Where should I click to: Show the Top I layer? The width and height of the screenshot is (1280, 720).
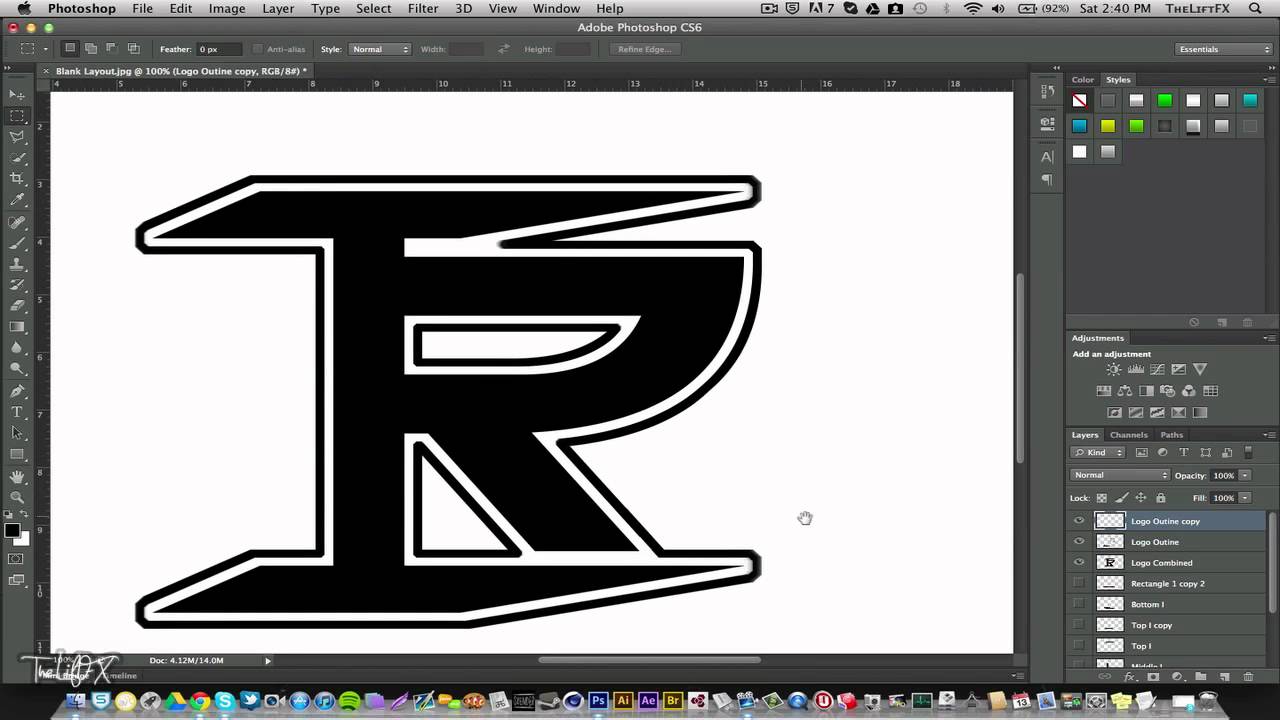tap(1078, 646)
